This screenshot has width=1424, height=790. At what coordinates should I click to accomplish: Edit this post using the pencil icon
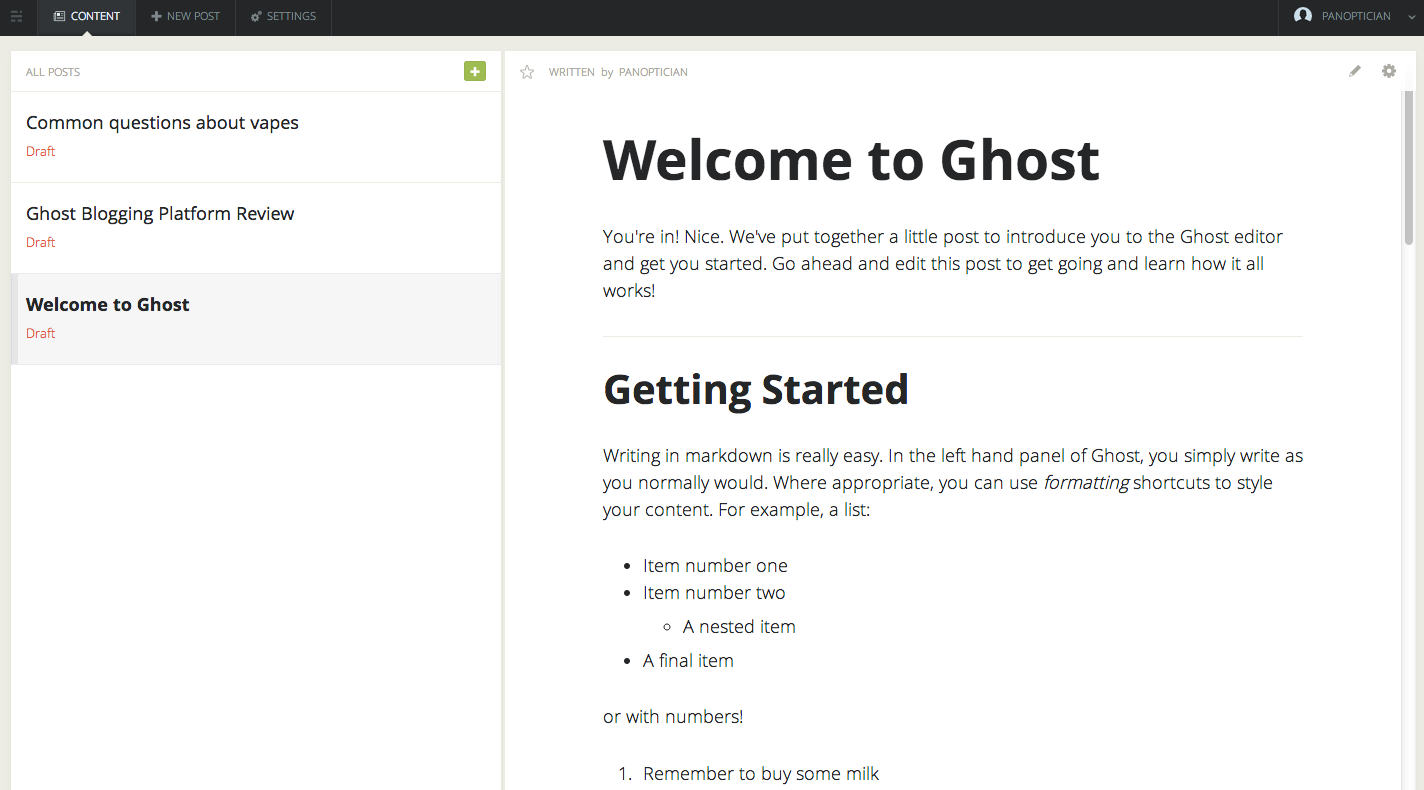coord(1355,71)
